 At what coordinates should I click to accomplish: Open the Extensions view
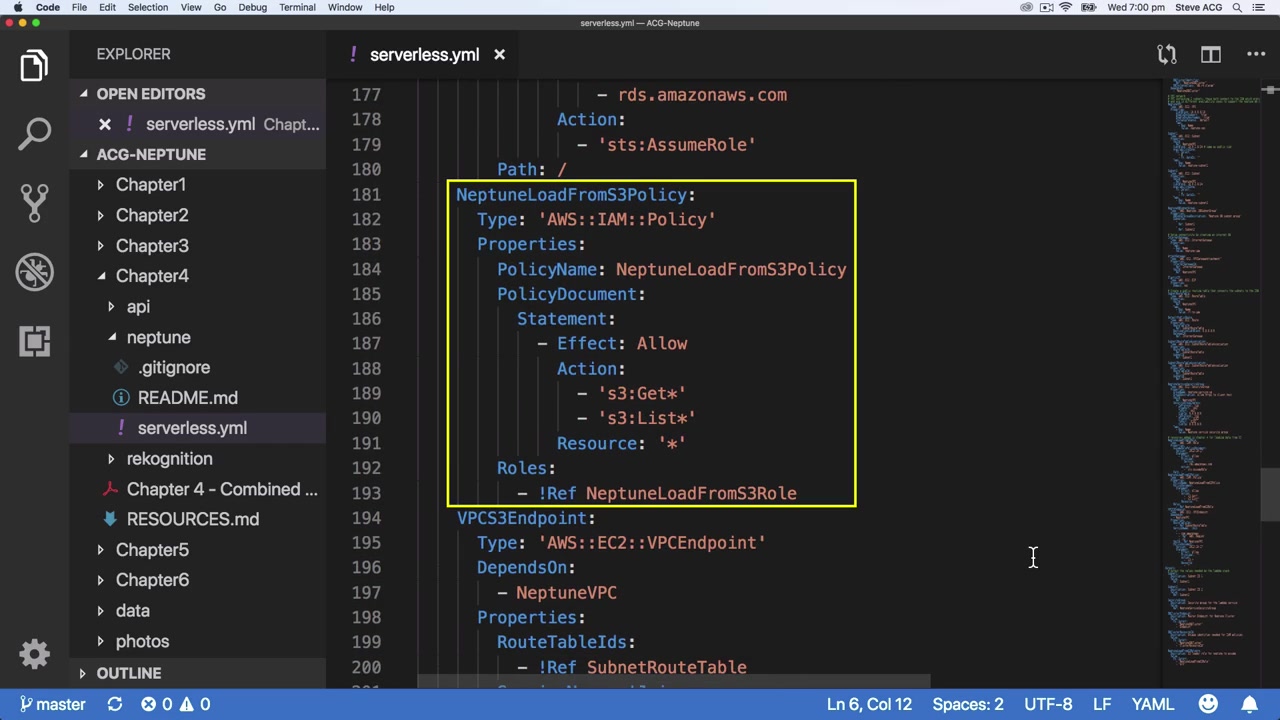coord(34,341)
